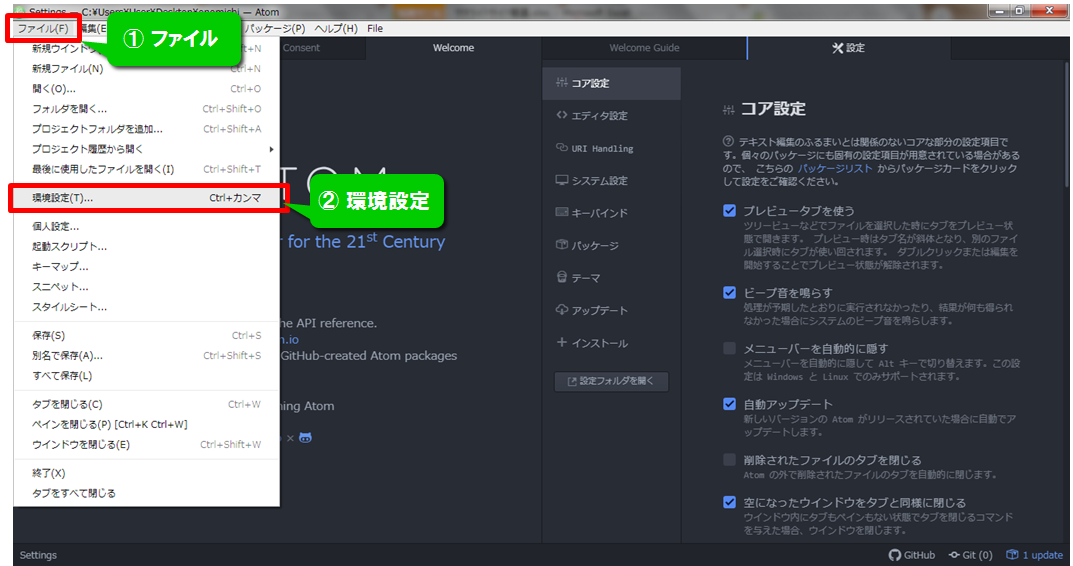Open the パッケージ(P) menu
1073x566 pixels.
click(x=274, y=29)
